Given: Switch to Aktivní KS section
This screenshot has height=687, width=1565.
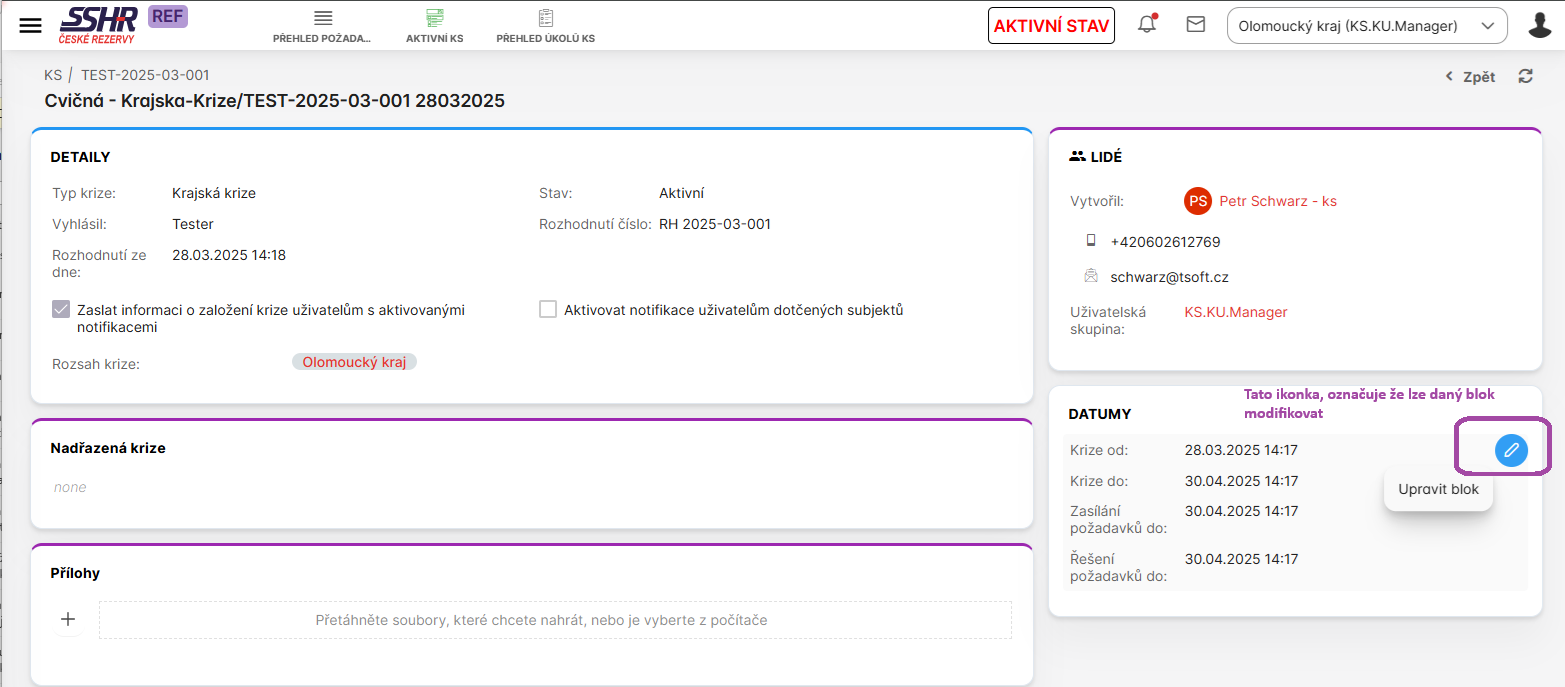Looking at the screenshot, I should pyautogui.click(x=434, y=27).
